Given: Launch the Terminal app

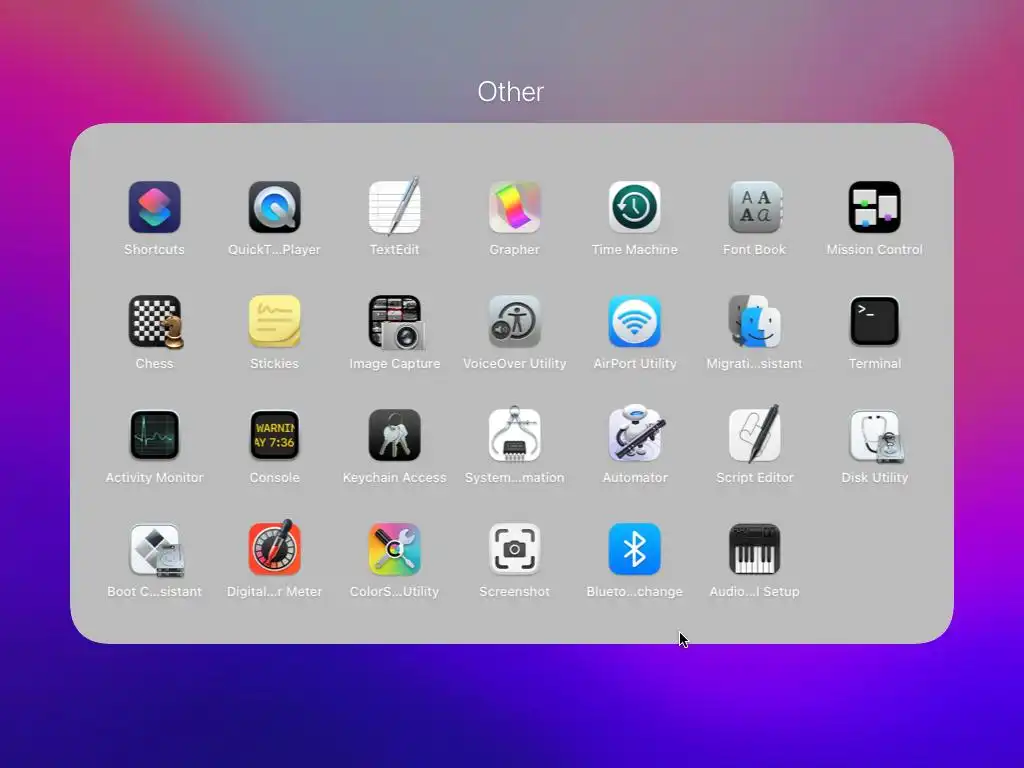Looking at the screenshot, I should click(x=874, y=321).
